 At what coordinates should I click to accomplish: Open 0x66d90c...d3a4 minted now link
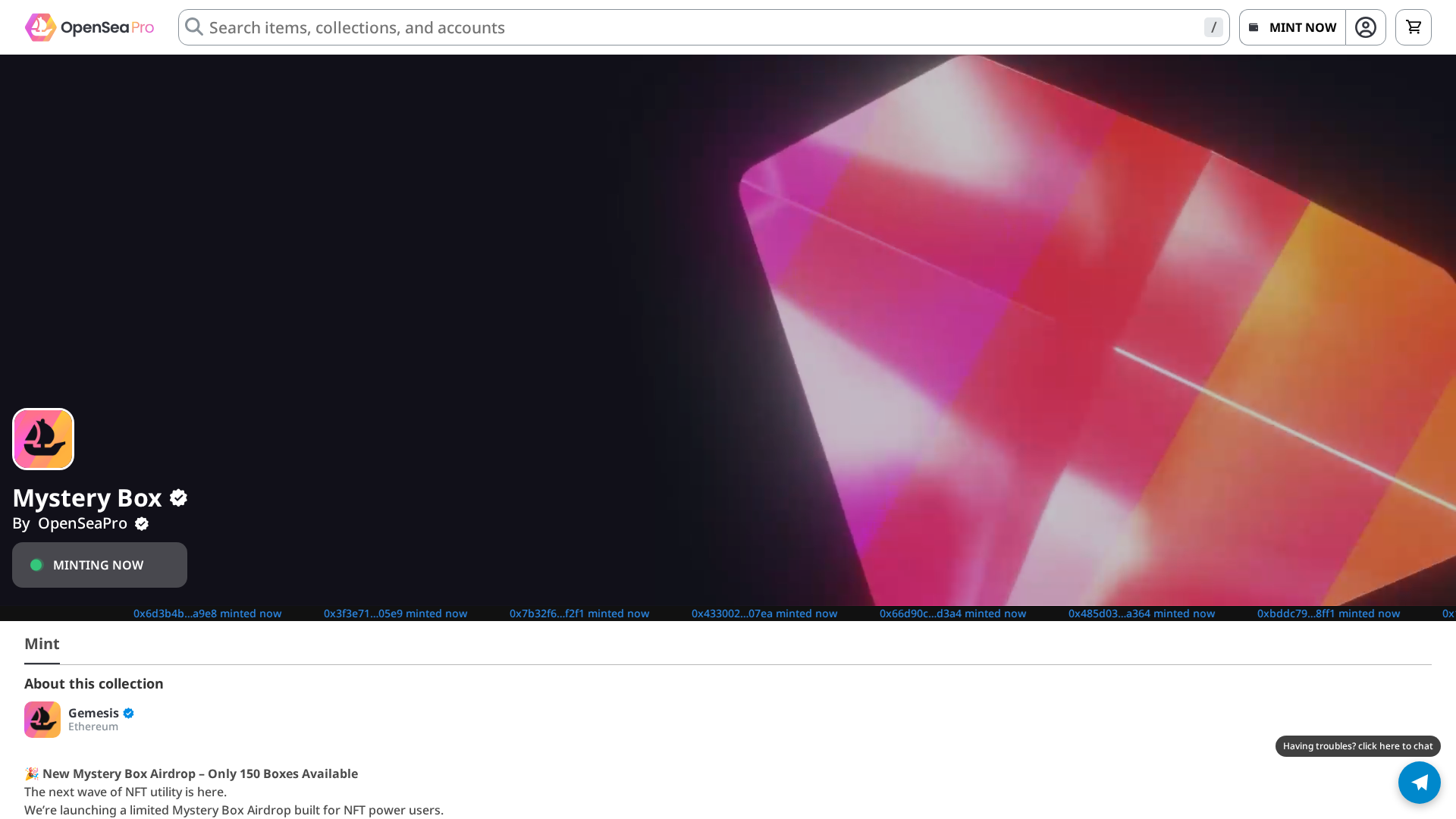coord(952,613)
